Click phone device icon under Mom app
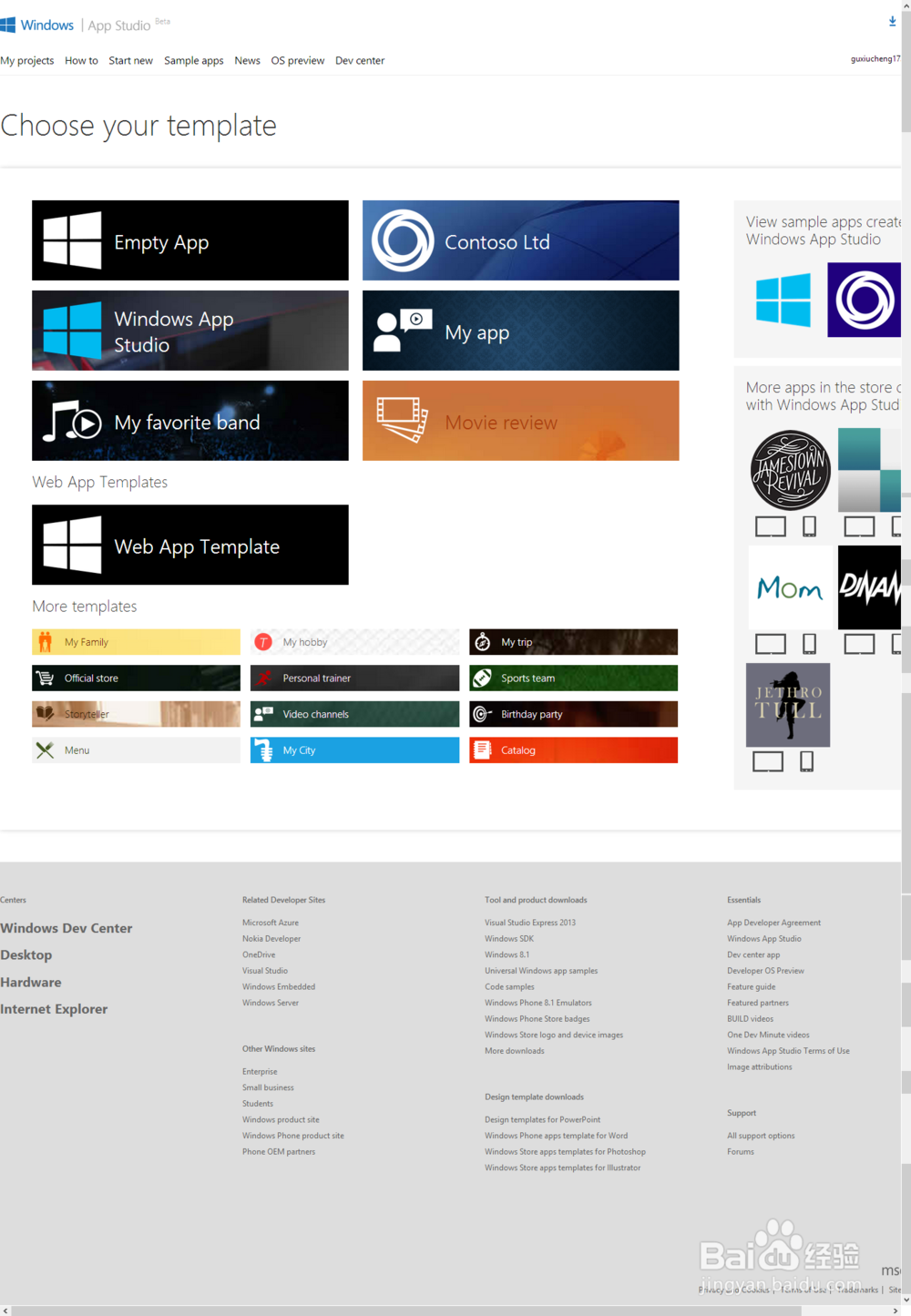The image size is (911, 1316). pos(809,645)
